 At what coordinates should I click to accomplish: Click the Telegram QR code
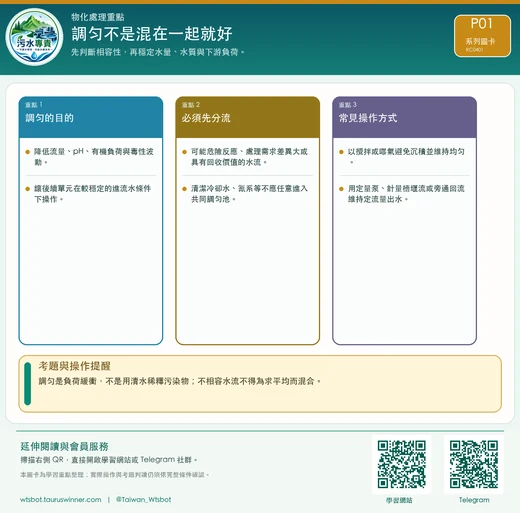click(474, 464)
